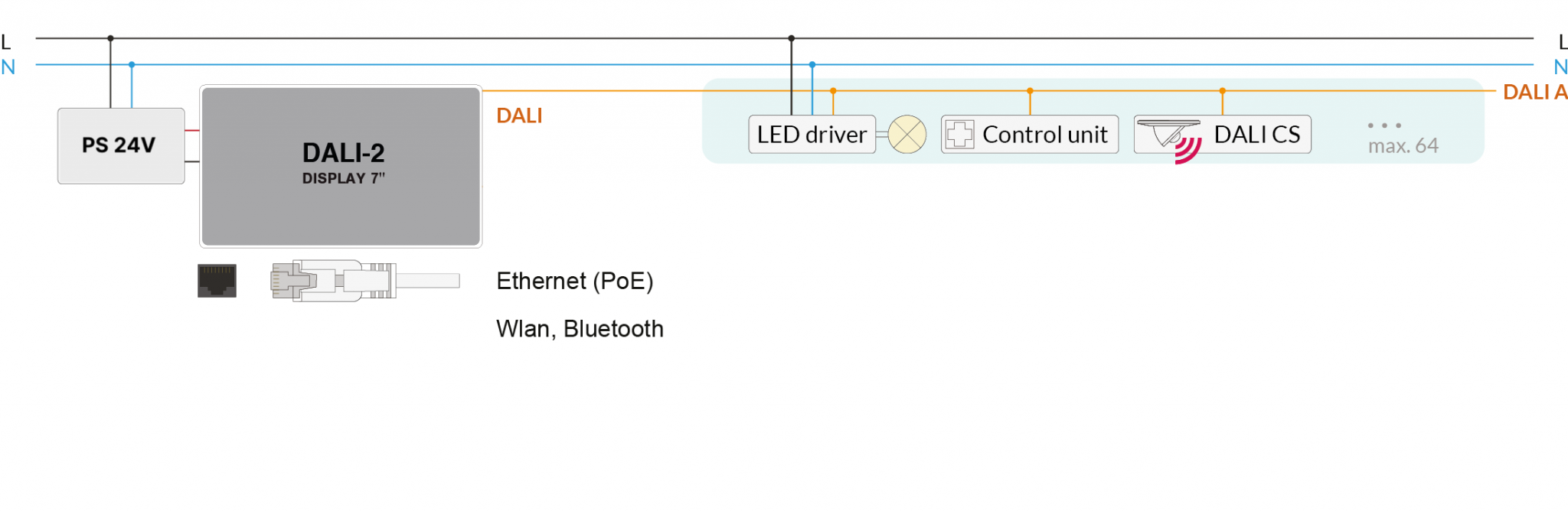
Task: Select the PS 24V power supply box
Action: (121, 146)
